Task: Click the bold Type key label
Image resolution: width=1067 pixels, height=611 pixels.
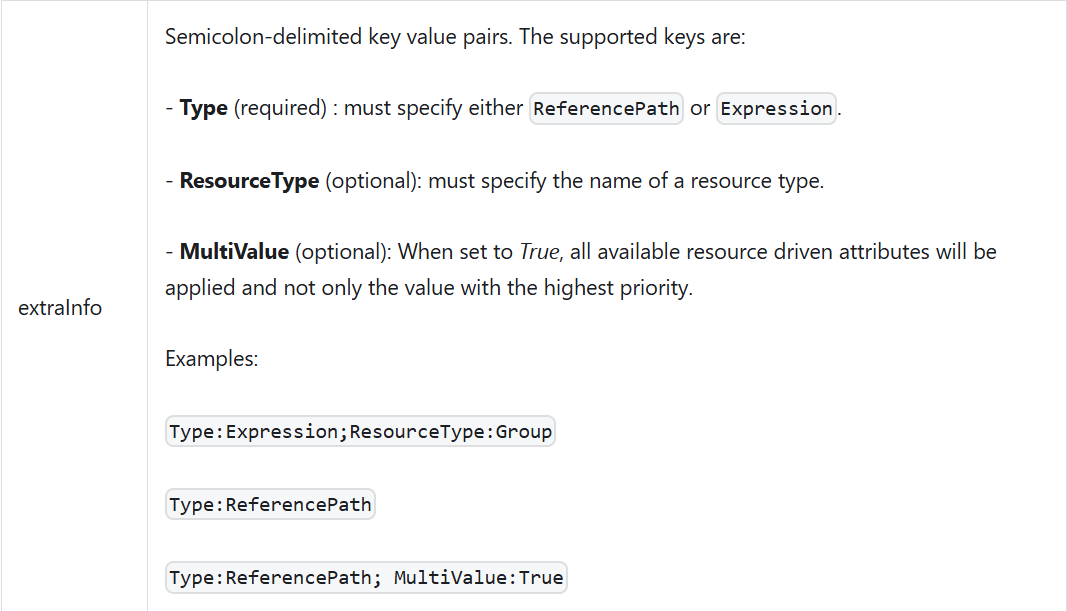Action: pos(203,108)
